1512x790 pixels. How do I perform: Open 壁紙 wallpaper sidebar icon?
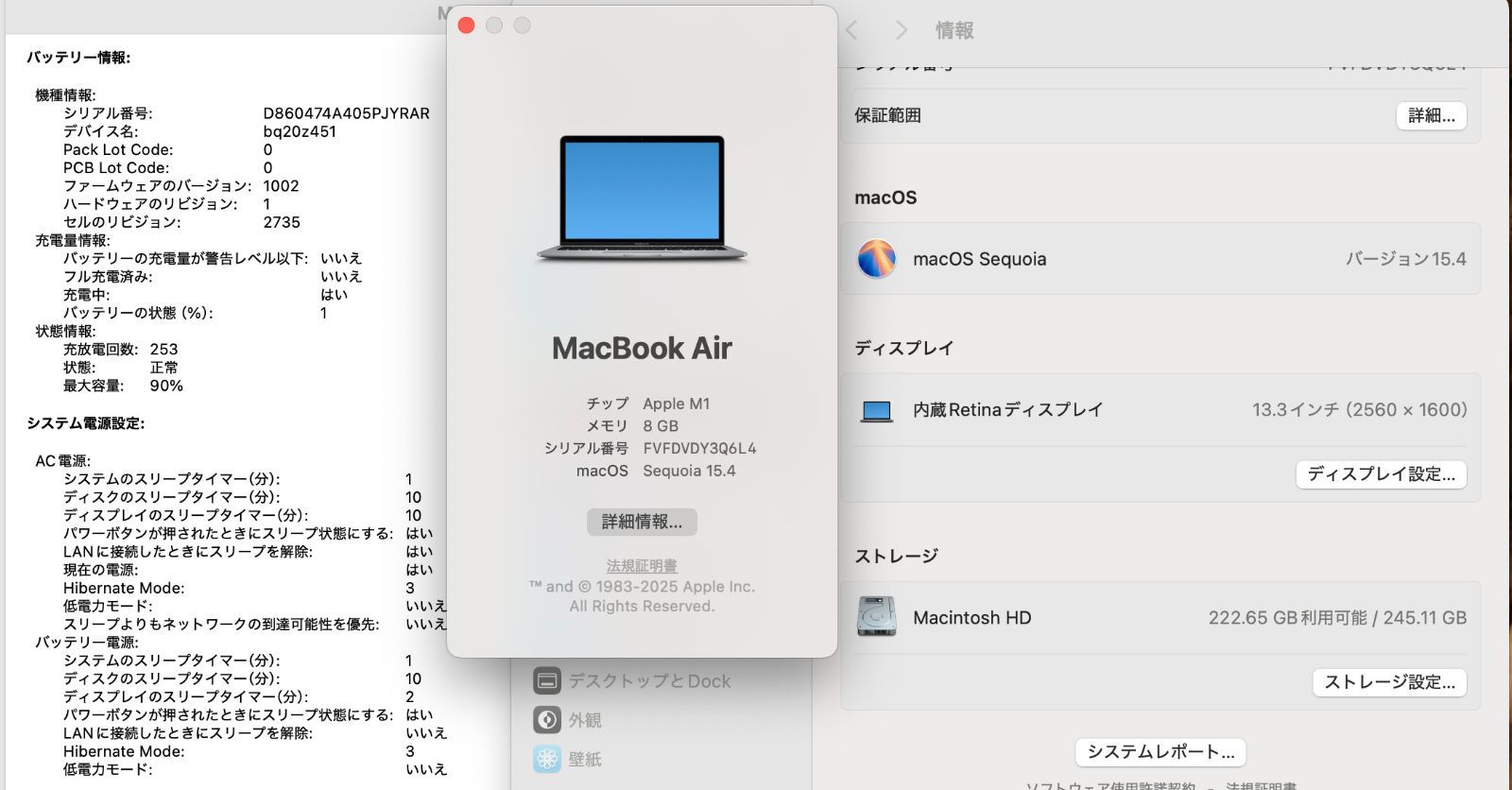pos(547,759)
